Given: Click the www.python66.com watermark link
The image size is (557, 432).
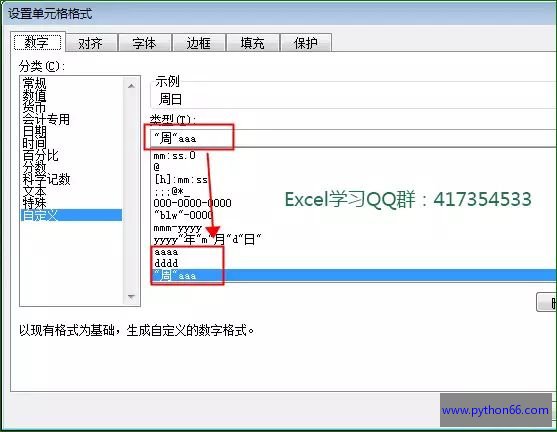Looking at the screenshot, I should point(495,410).
